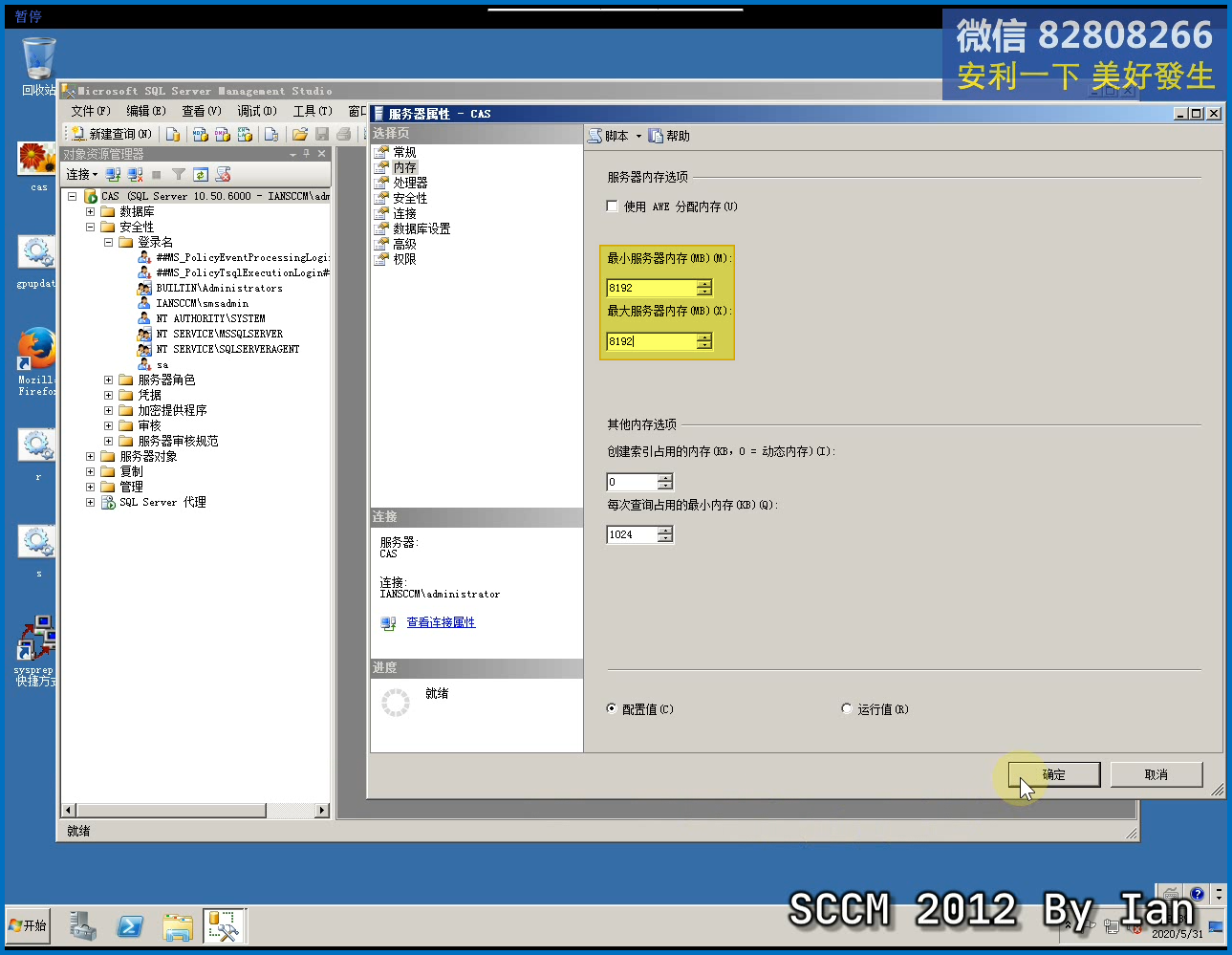Click the SSMS taskbar button icon
This screenshot has width=1232, height=955.
tap(224, 925)
